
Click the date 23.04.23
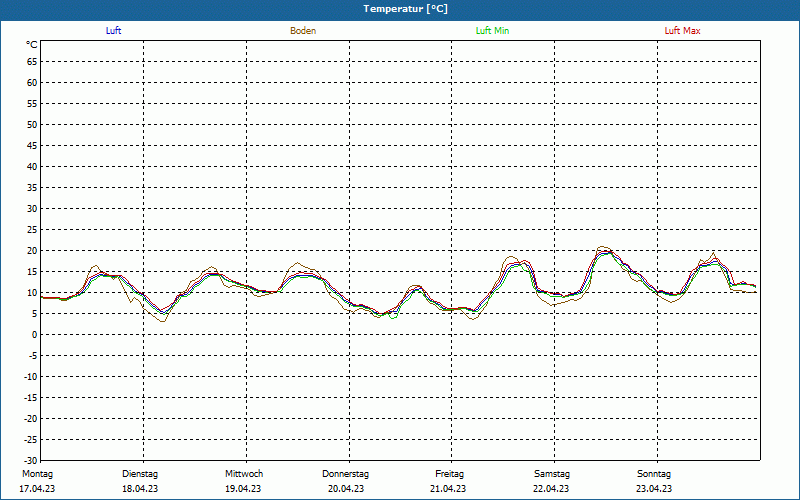(x=654, y=489)
